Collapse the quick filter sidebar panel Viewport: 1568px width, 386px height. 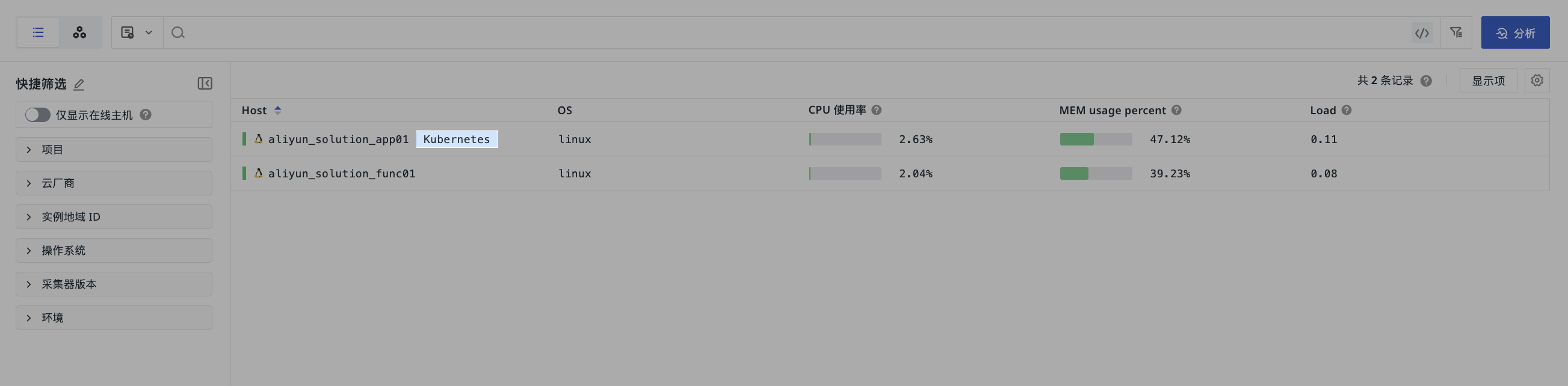[x=205, y=84]
